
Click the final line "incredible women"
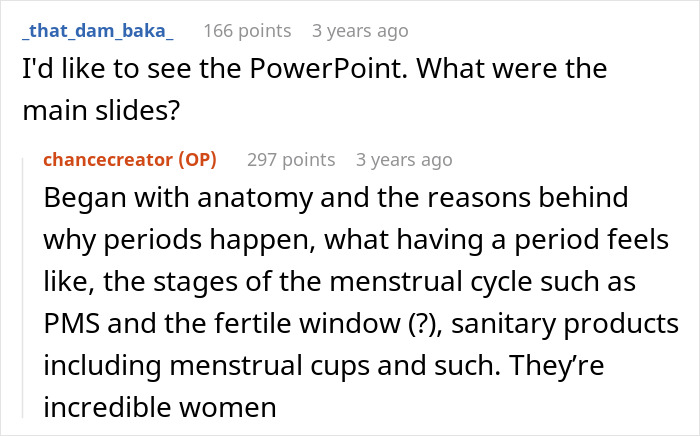pyautogui.click(x=160, y=409)
